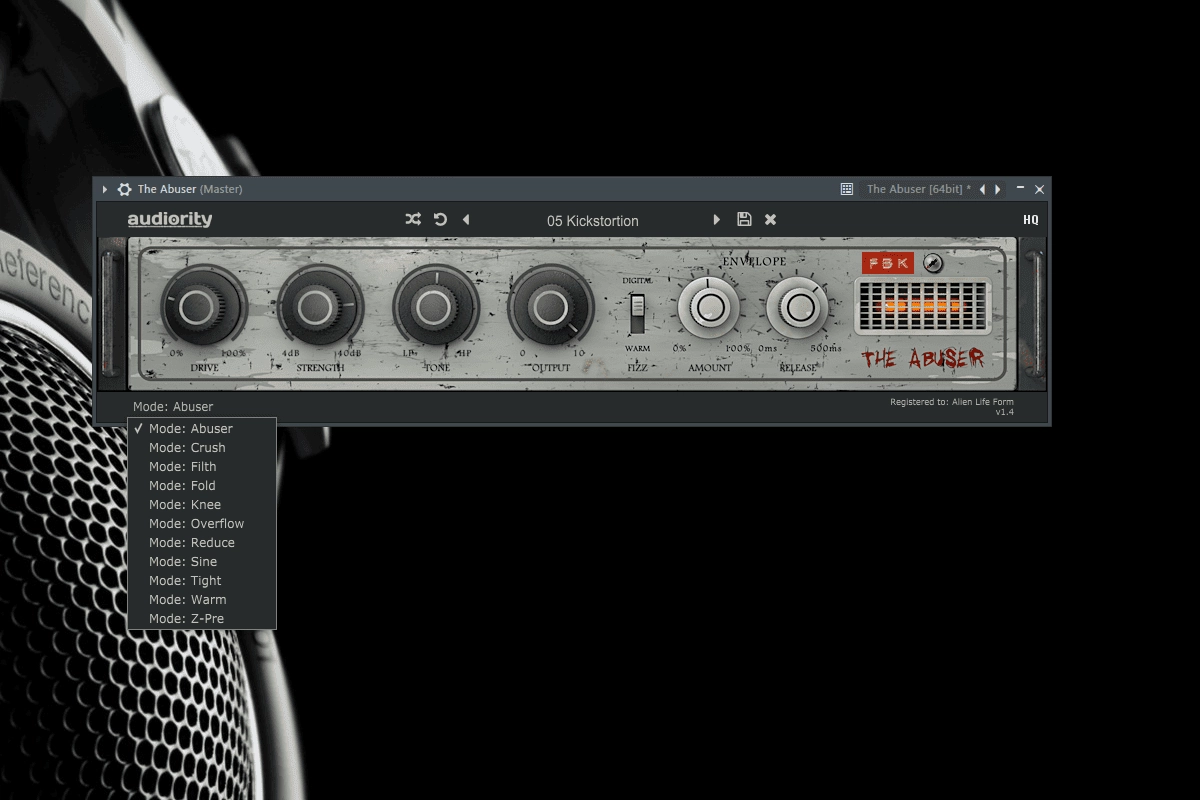Select Mode: Abuser in the list
Screen dimensions: 1200x800
(202, 429)
